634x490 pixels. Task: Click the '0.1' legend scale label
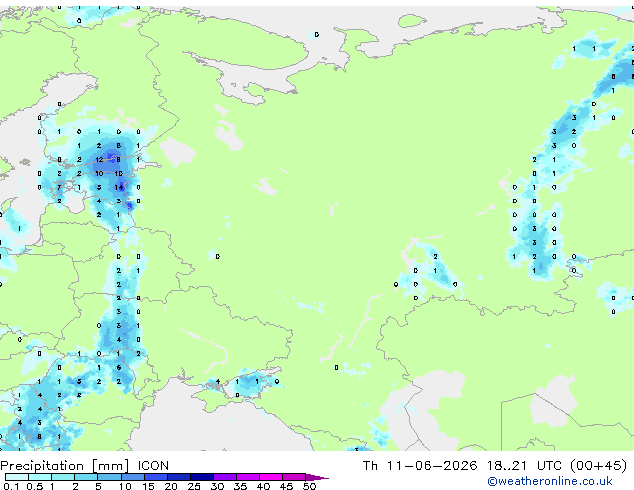(11, 486)
